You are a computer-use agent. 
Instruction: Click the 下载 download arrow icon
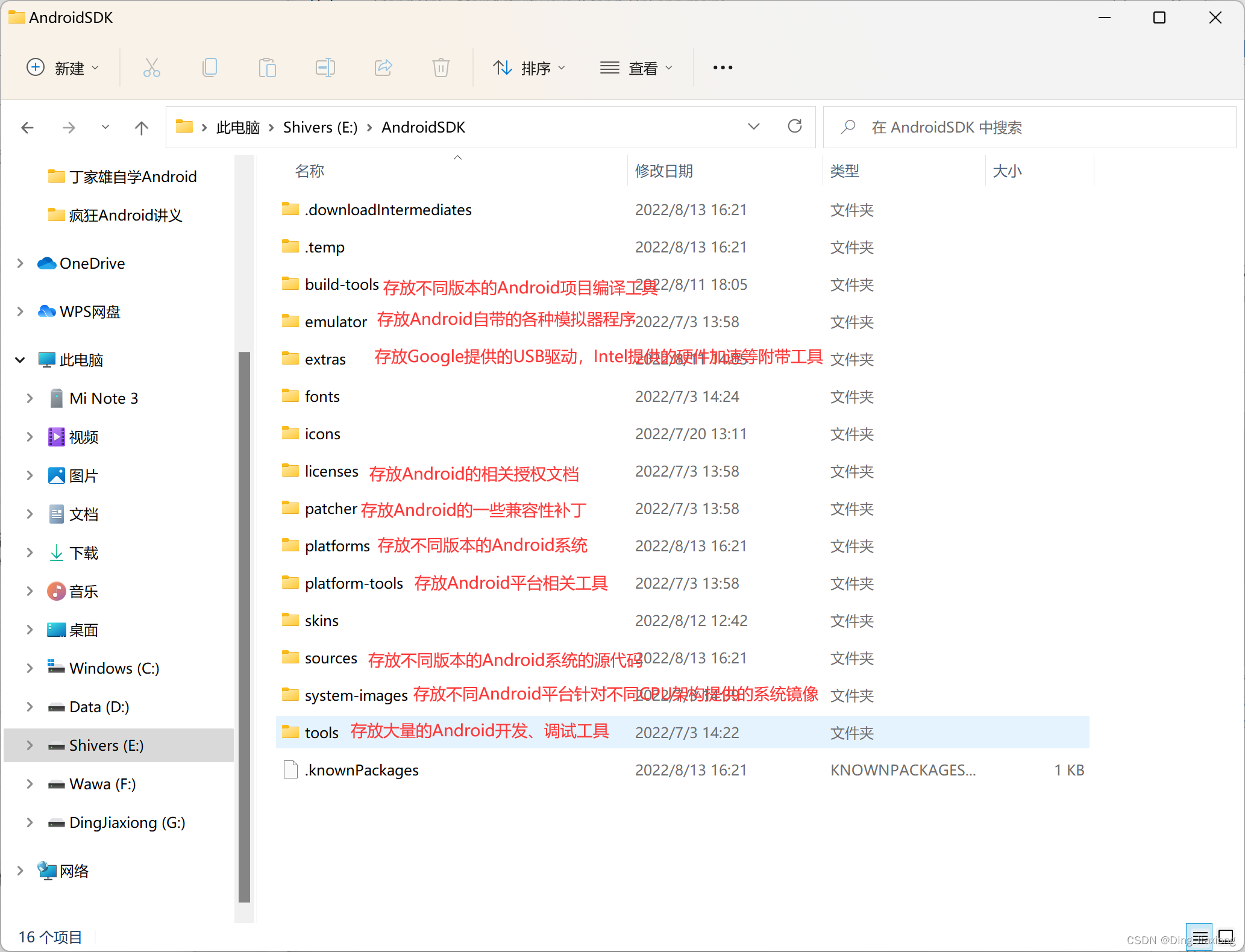click(56, 553)
